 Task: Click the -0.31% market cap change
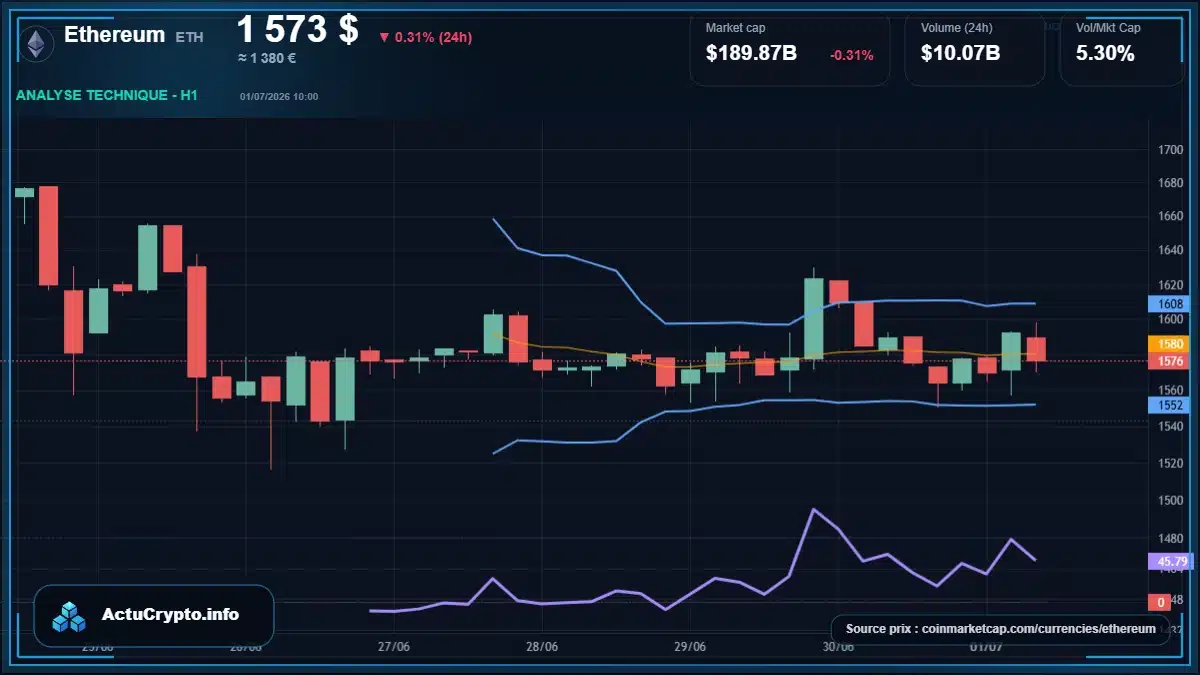click(x=851, y=55)
